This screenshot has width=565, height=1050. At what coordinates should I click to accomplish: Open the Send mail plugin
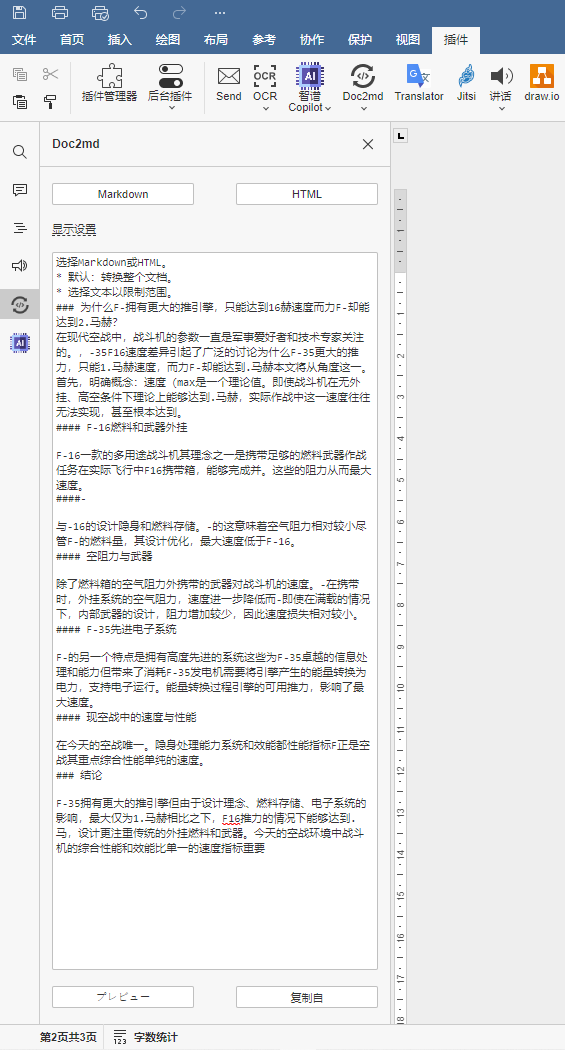click(x=229, y=82)
